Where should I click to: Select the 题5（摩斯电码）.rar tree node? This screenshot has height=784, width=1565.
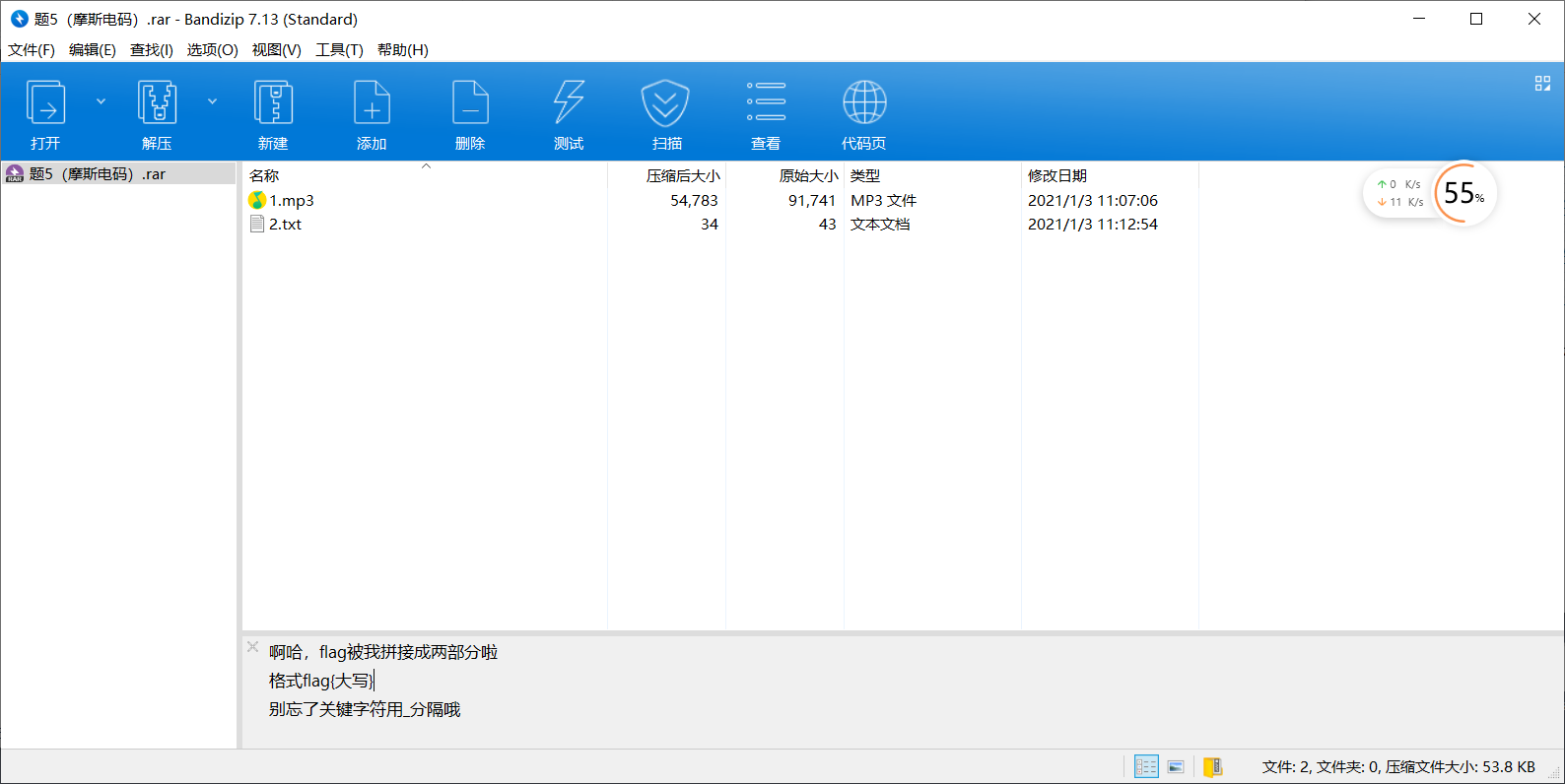click(98, 174)
